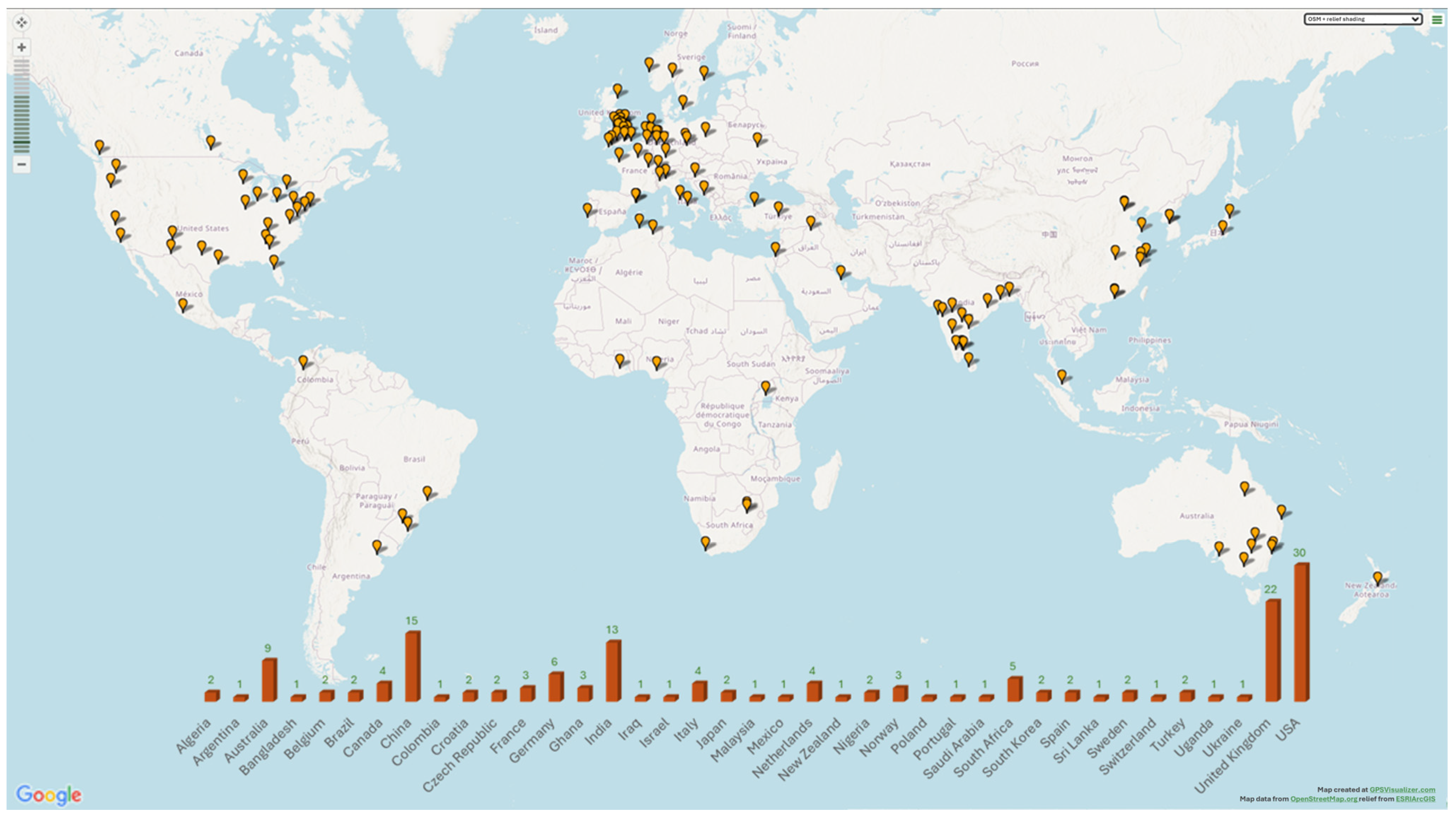The image size is (1456, 818).
Task: Select the marker near Colombia
Action: tap(303, 361)
